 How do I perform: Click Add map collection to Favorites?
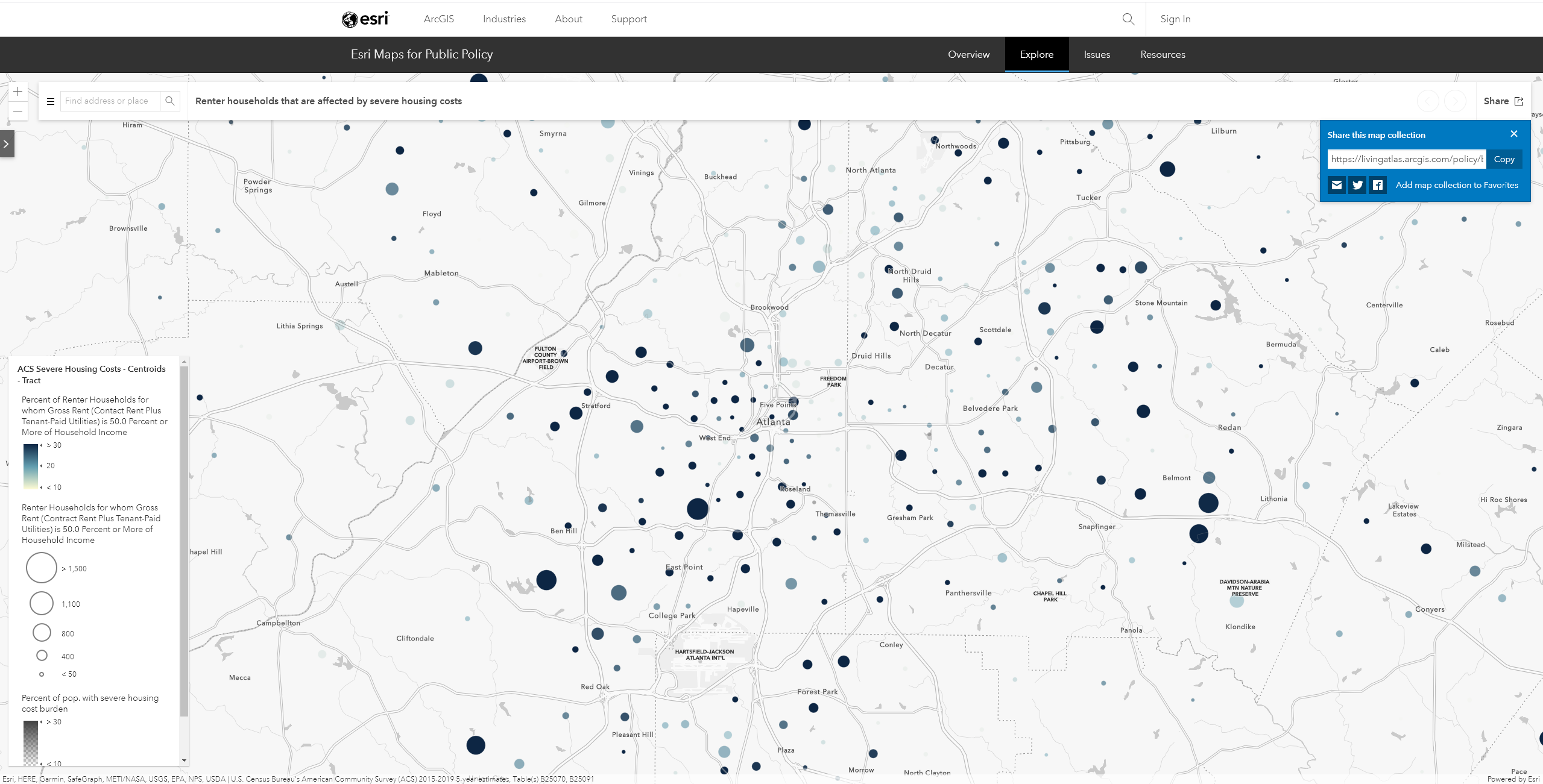(x=1457, y=185)
